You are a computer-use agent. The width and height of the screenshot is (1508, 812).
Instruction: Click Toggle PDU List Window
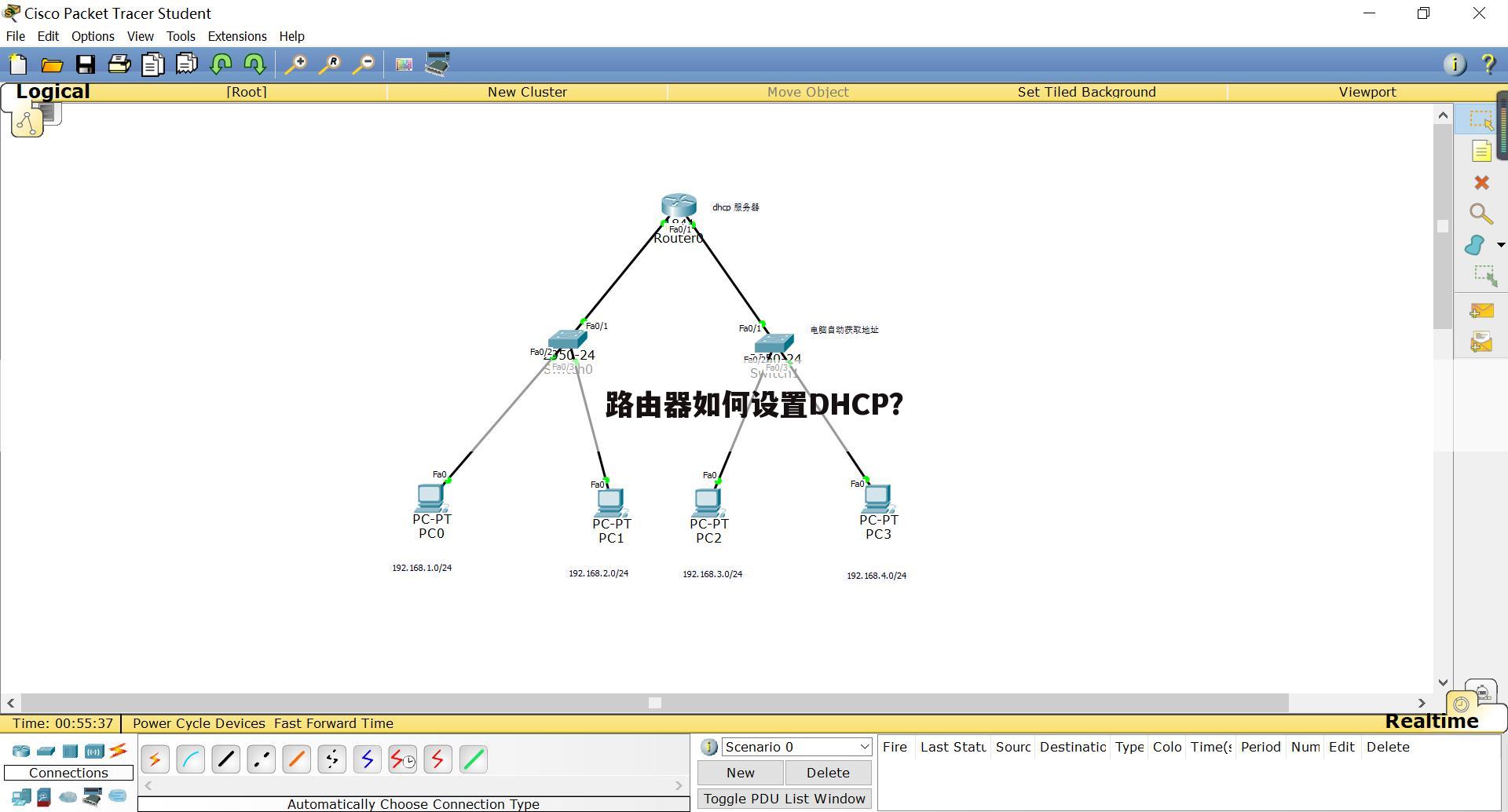pyautogui.click(x=785, y=799)
